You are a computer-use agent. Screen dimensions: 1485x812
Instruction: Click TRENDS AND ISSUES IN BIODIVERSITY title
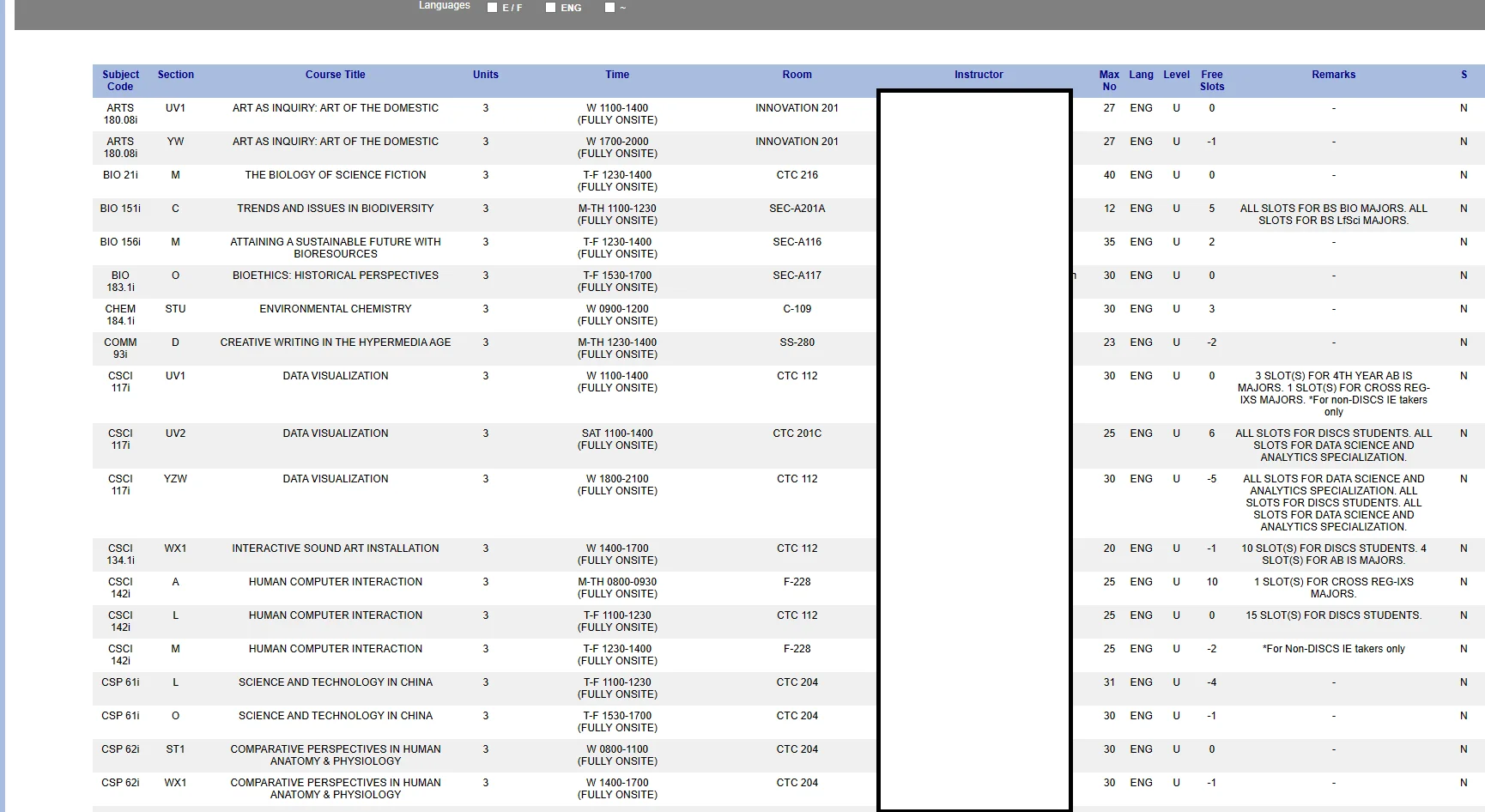click(335, 209)
